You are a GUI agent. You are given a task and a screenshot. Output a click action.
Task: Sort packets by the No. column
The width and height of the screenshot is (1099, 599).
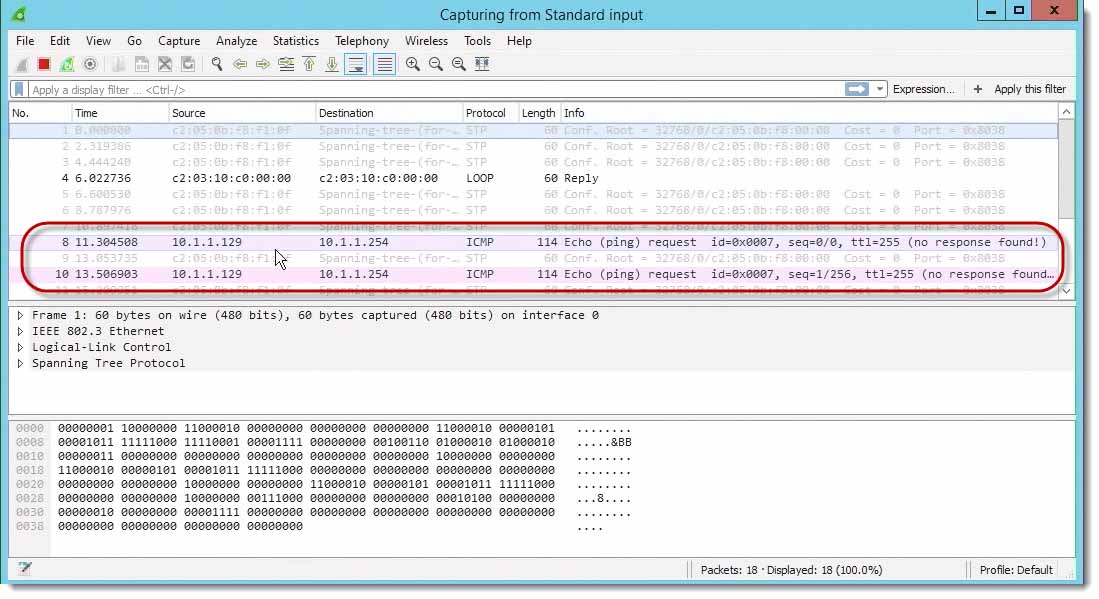tap(41, 113)
